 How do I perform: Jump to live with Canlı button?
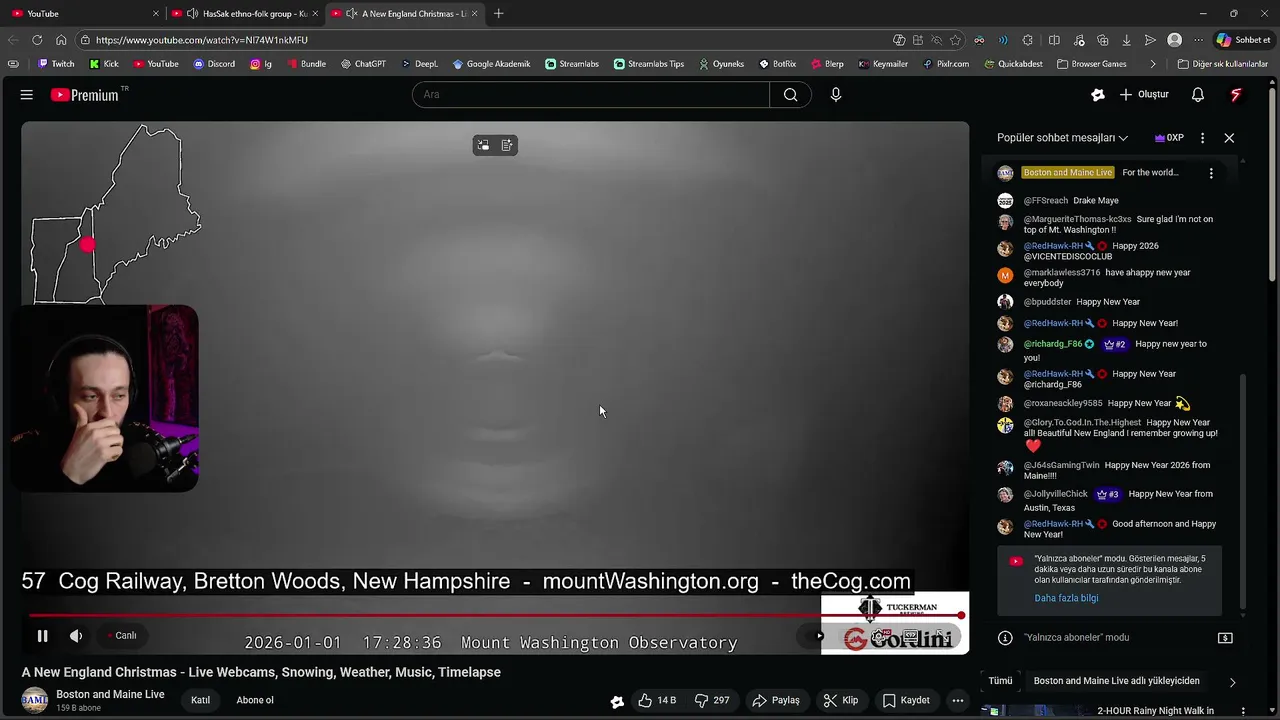[122, 636]
